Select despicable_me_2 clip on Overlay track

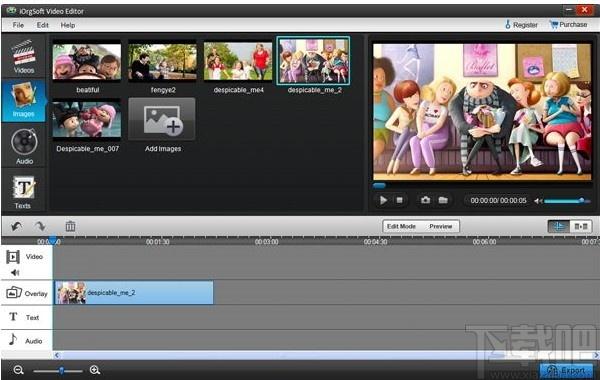coord(134,293)
